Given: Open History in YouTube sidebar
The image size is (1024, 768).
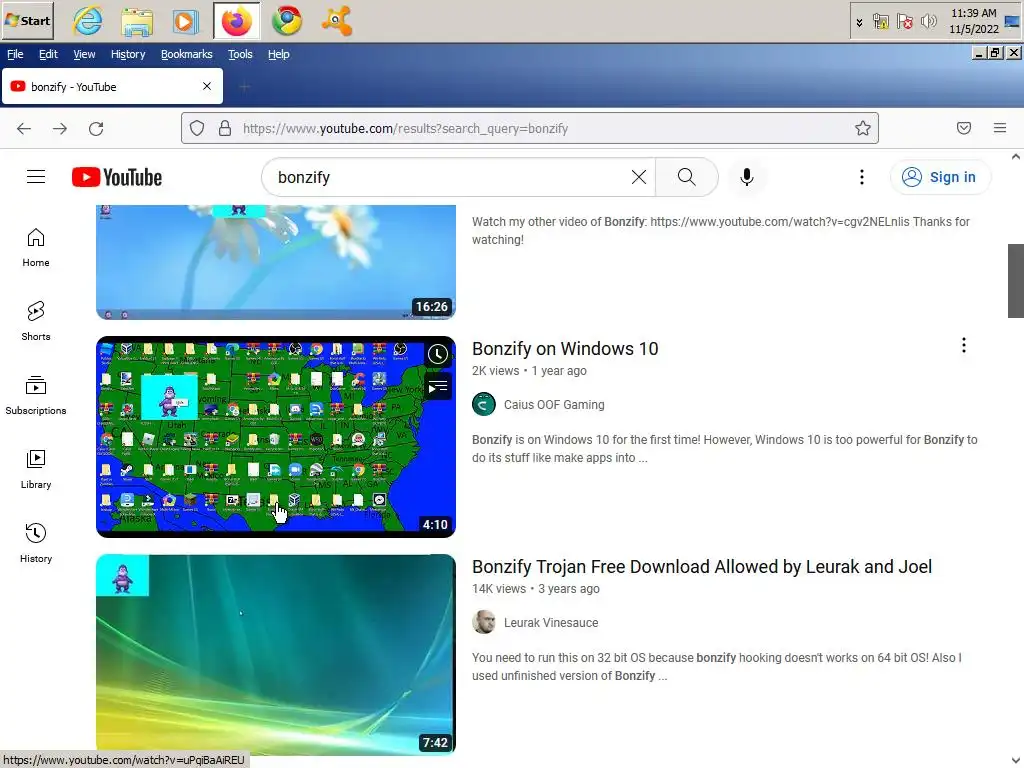Looking at the screenshot, I should (x=36, y=543).
